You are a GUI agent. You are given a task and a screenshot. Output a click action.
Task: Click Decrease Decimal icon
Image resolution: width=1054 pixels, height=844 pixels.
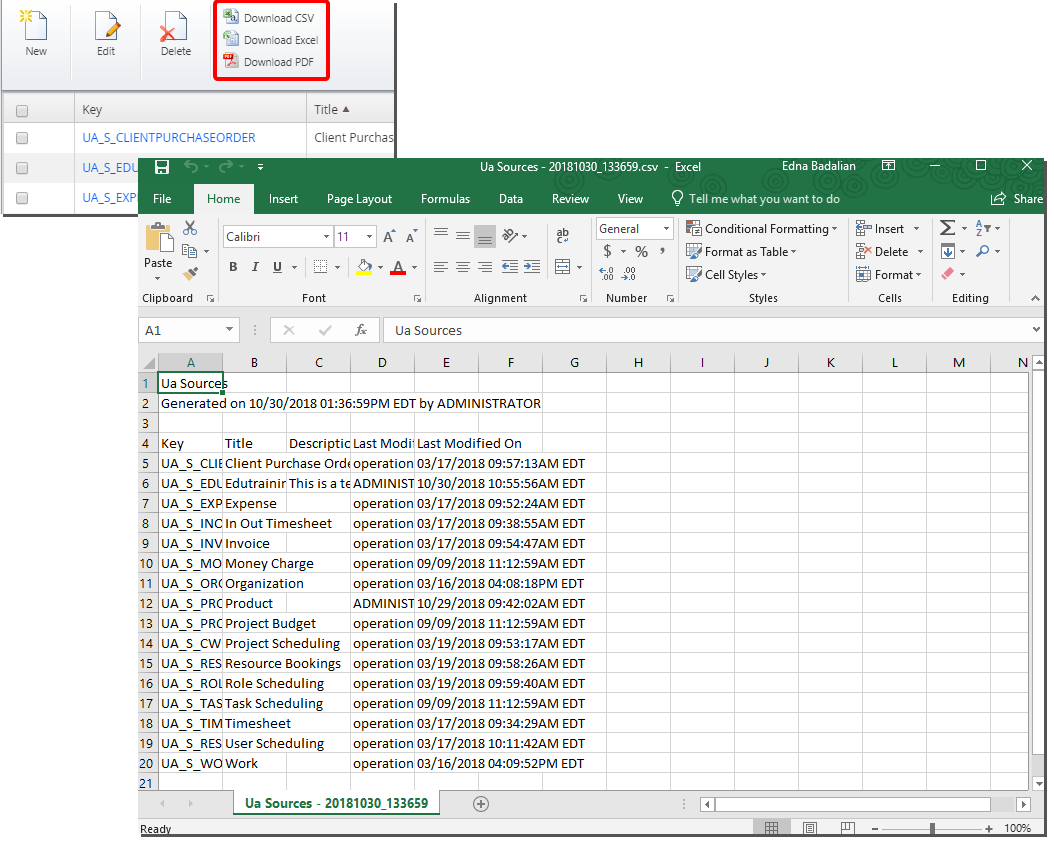coord(629,273)
